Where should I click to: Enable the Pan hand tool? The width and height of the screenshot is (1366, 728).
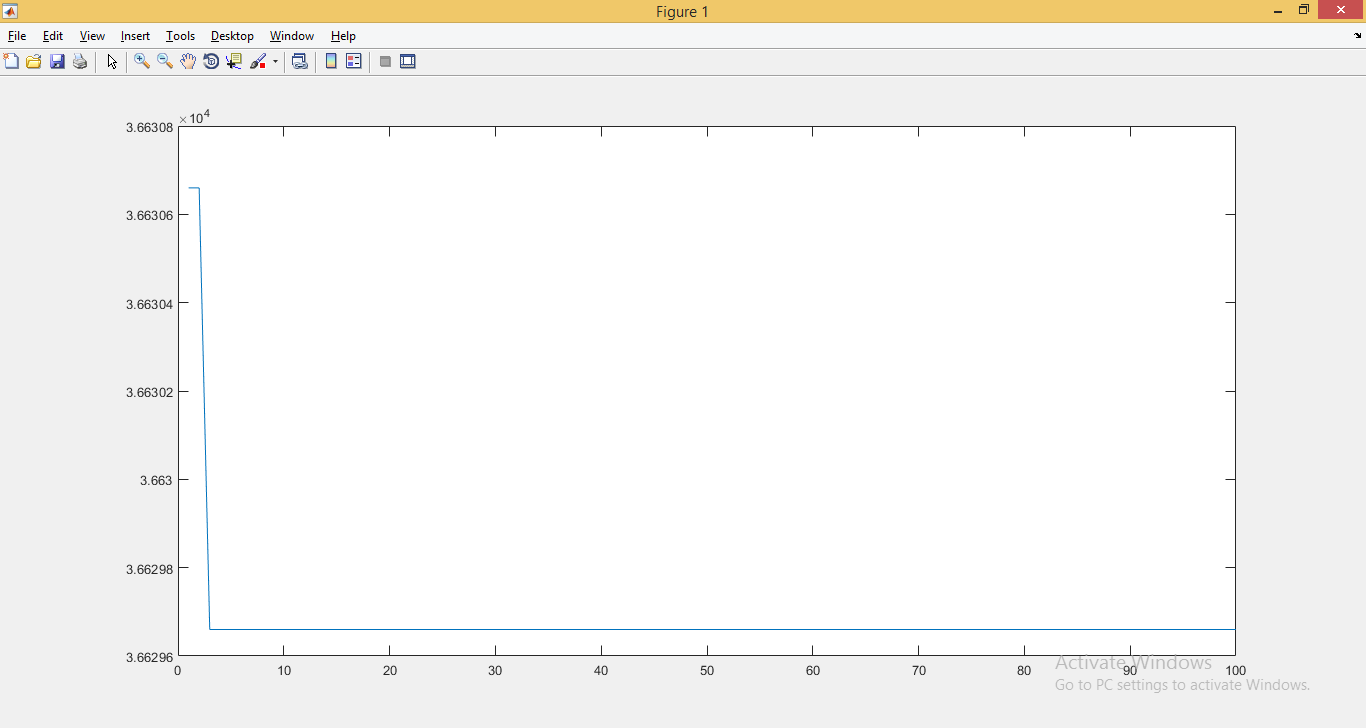click(188, 61)
